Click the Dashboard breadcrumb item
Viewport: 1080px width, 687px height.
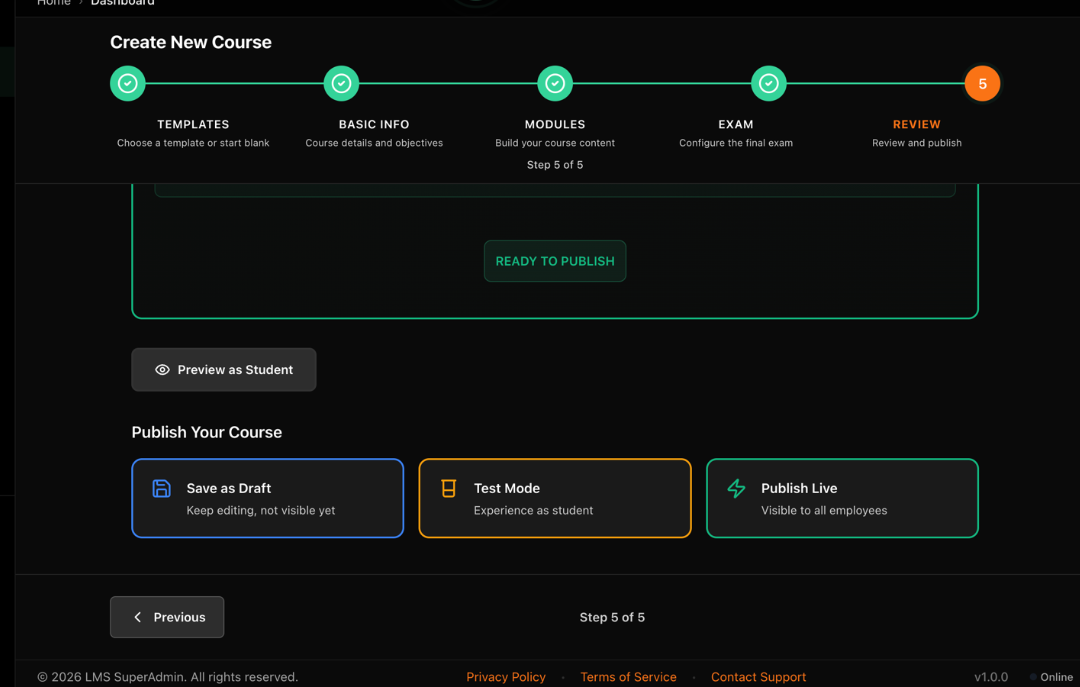point(123,3)
